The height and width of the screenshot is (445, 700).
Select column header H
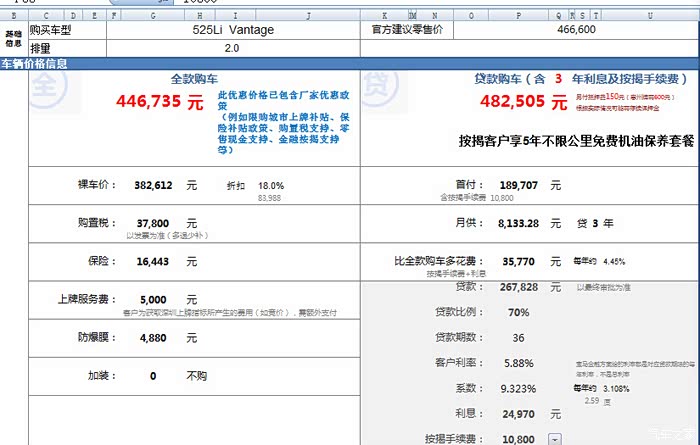point(200,16)
